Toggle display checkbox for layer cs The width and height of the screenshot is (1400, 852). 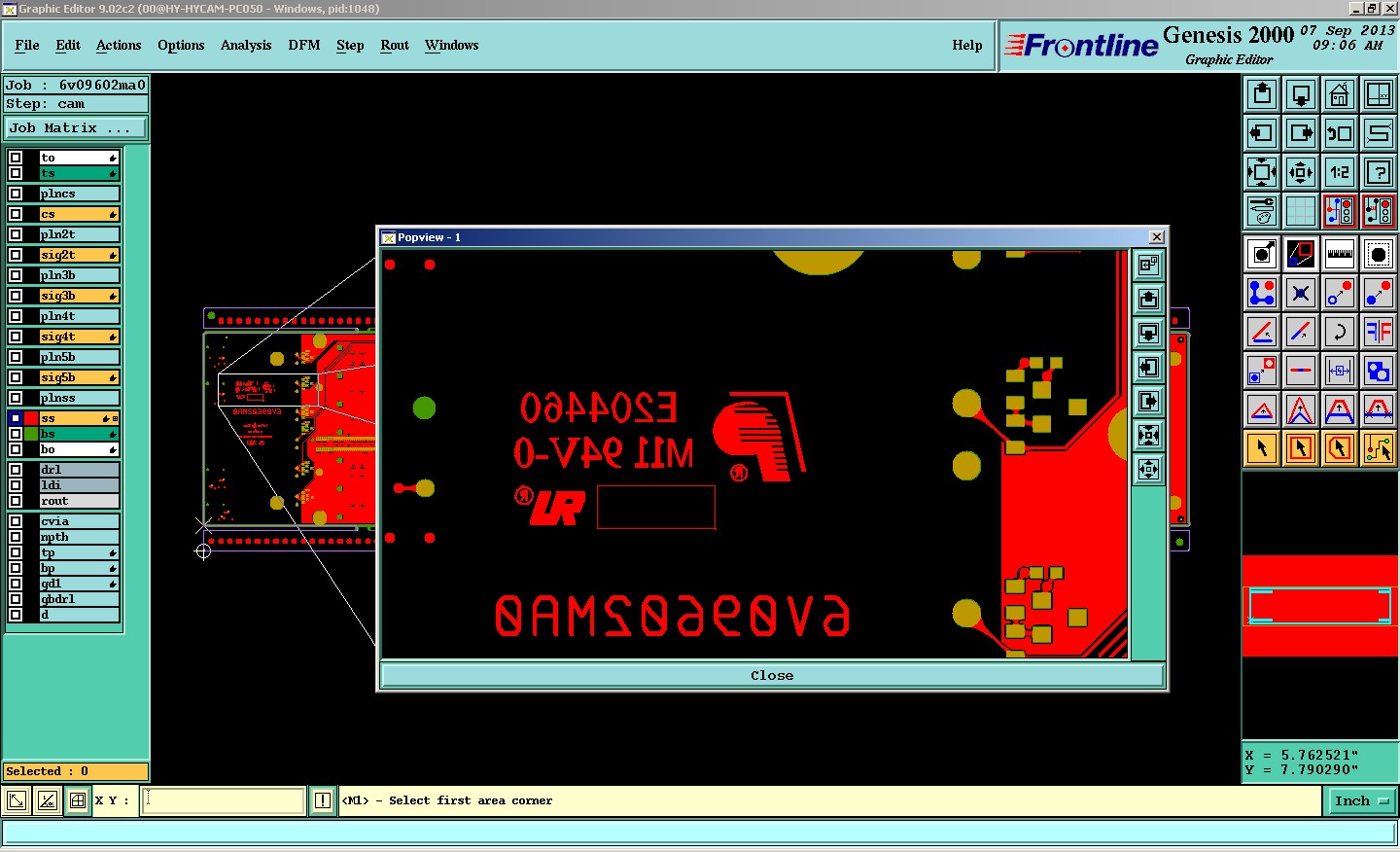[16, 214]
